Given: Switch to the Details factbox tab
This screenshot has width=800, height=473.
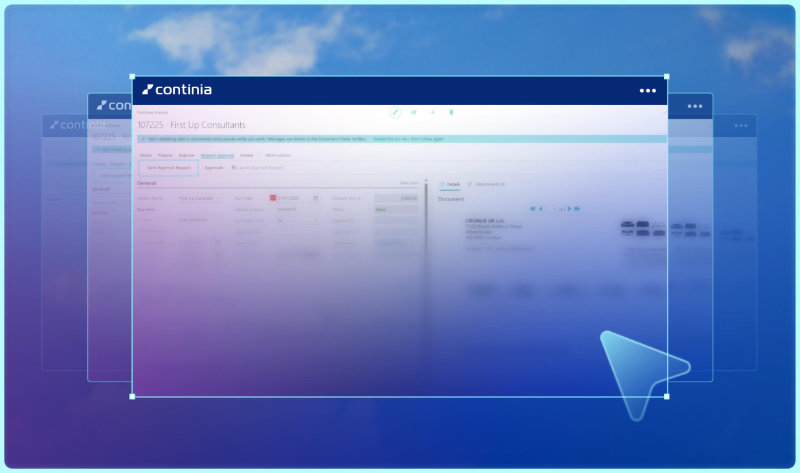Looking at the screenshot, I should pos(449,184).
